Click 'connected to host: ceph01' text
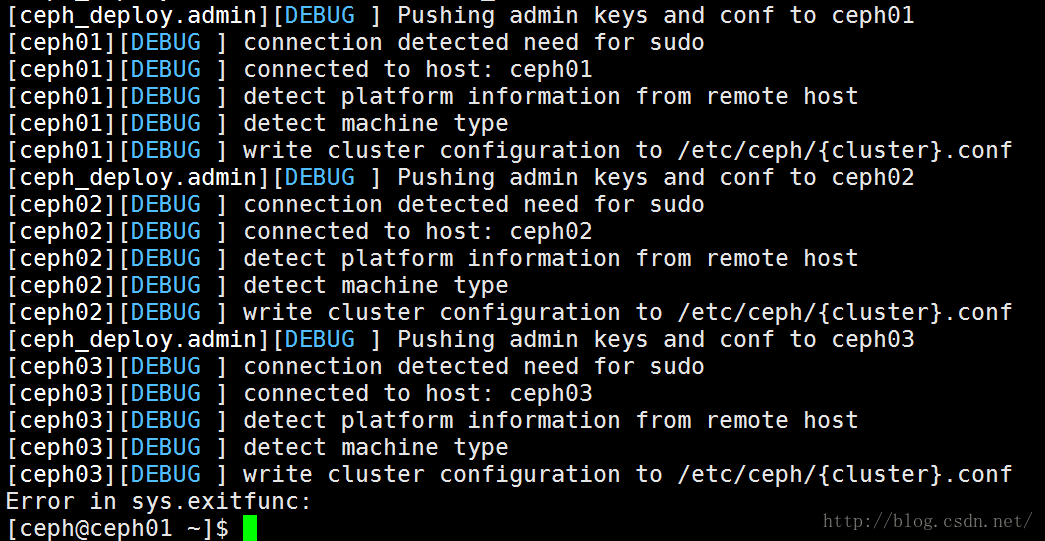Screen dimensions: 1045x541 [418, 70]
